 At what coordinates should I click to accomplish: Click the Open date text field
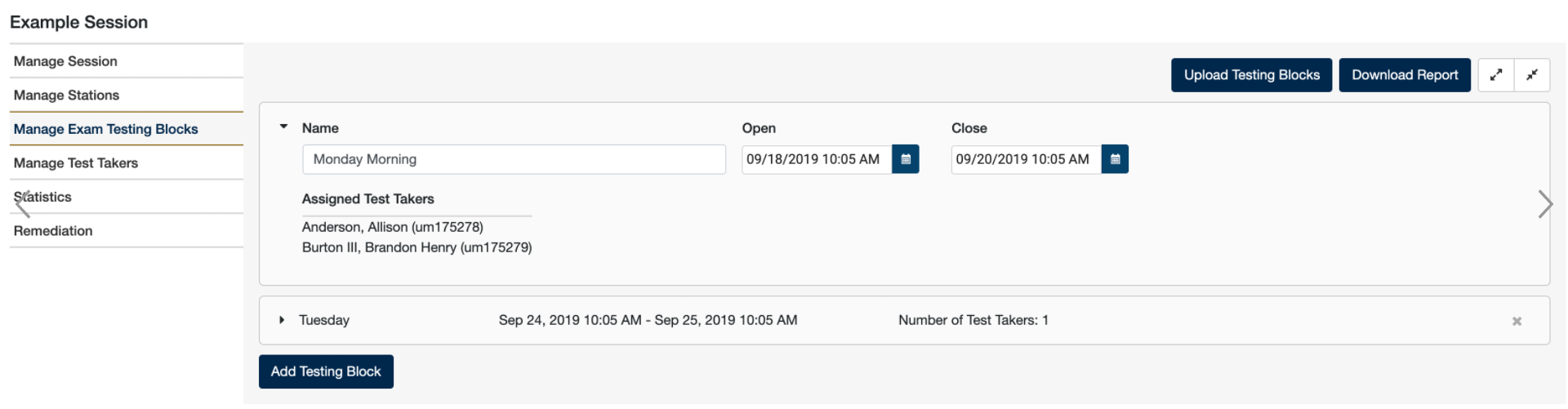tap(817, 159)
